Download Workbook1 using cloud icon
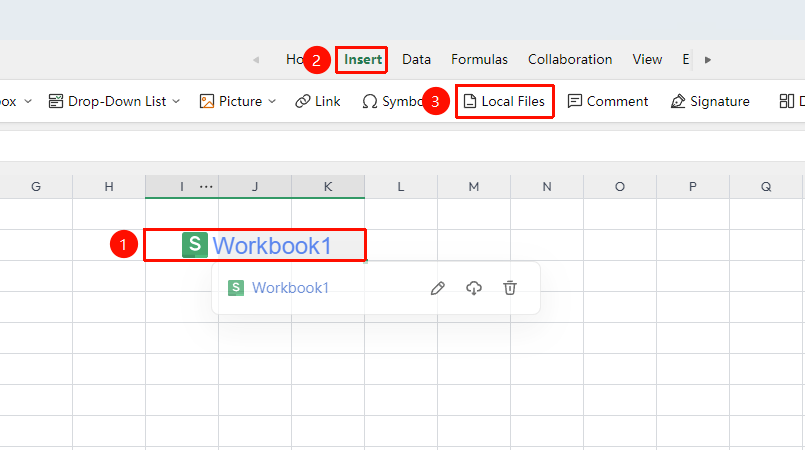 473,288
